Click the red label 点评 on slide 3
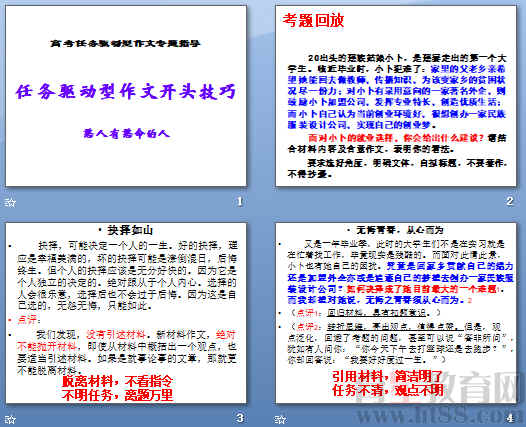Screen dimensions: 526x427 27,320
